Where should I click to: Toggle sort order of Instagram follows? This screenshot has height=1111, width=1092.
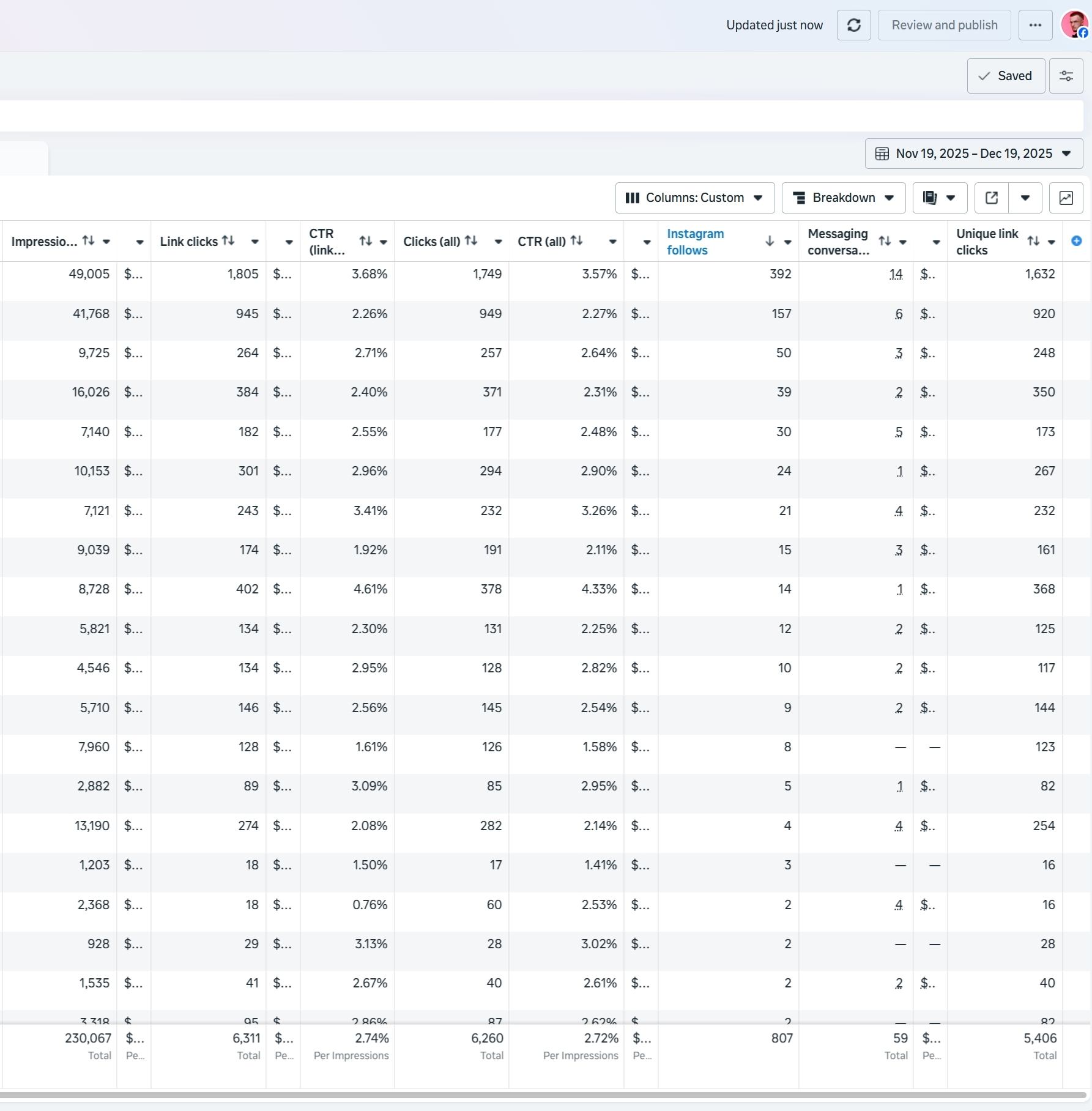770,242
